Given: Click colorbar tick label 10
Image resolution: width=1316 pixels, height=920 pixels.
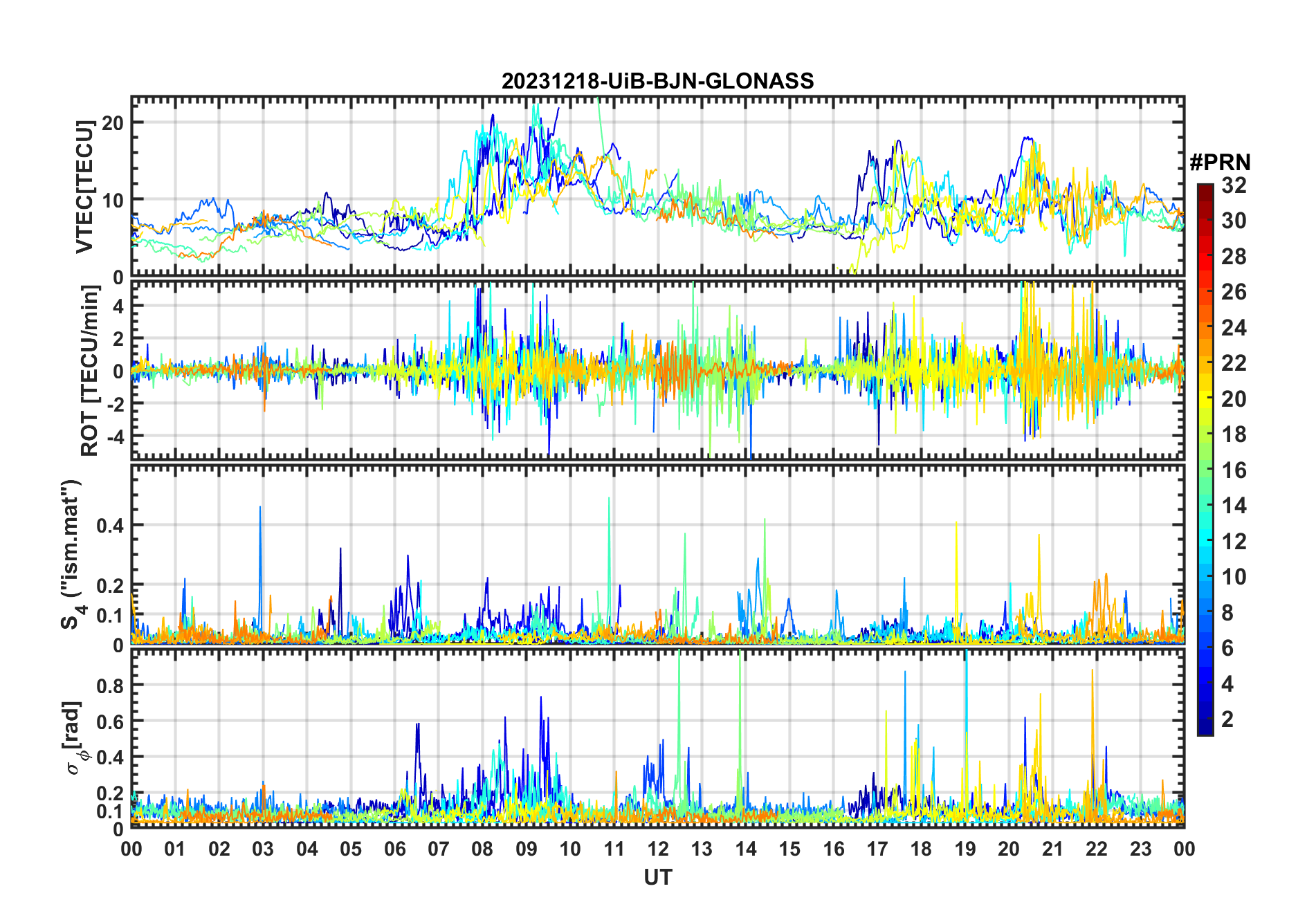Looking at the screenshot, I should pos(1234,577).
